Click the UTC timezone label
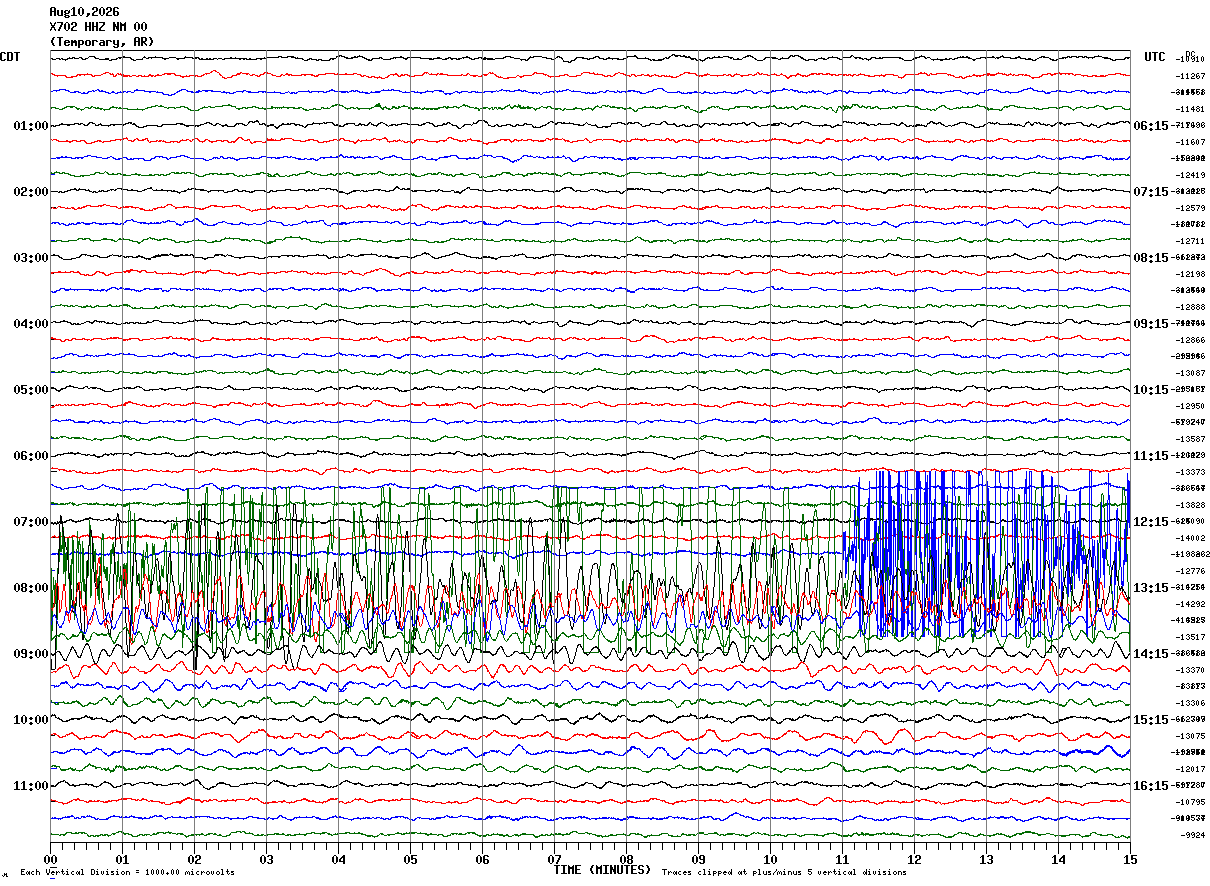 (1155, 57)
